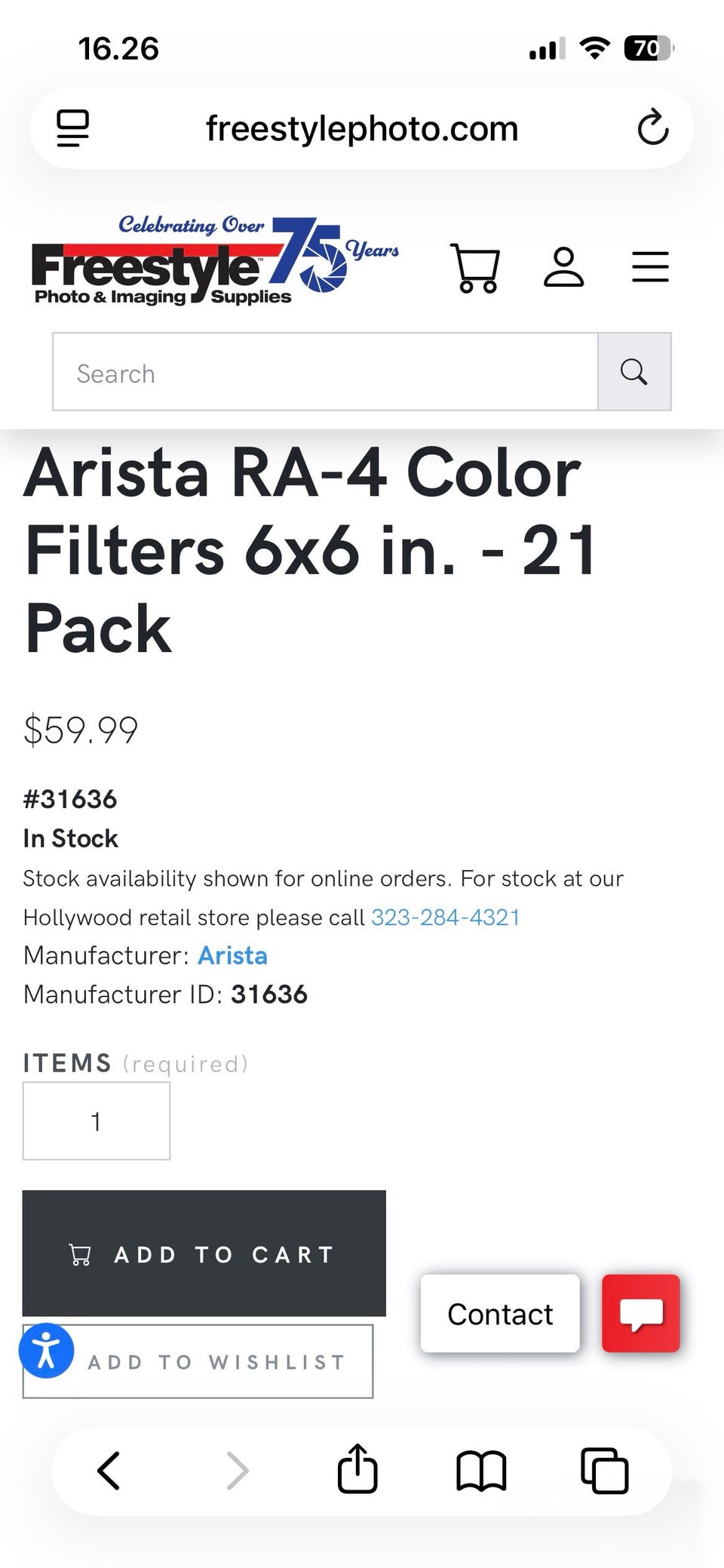Open the hamburger navigation menu
Viewport: 724px width, 1568px height.
pyautogui.click(x=650, y=267)
